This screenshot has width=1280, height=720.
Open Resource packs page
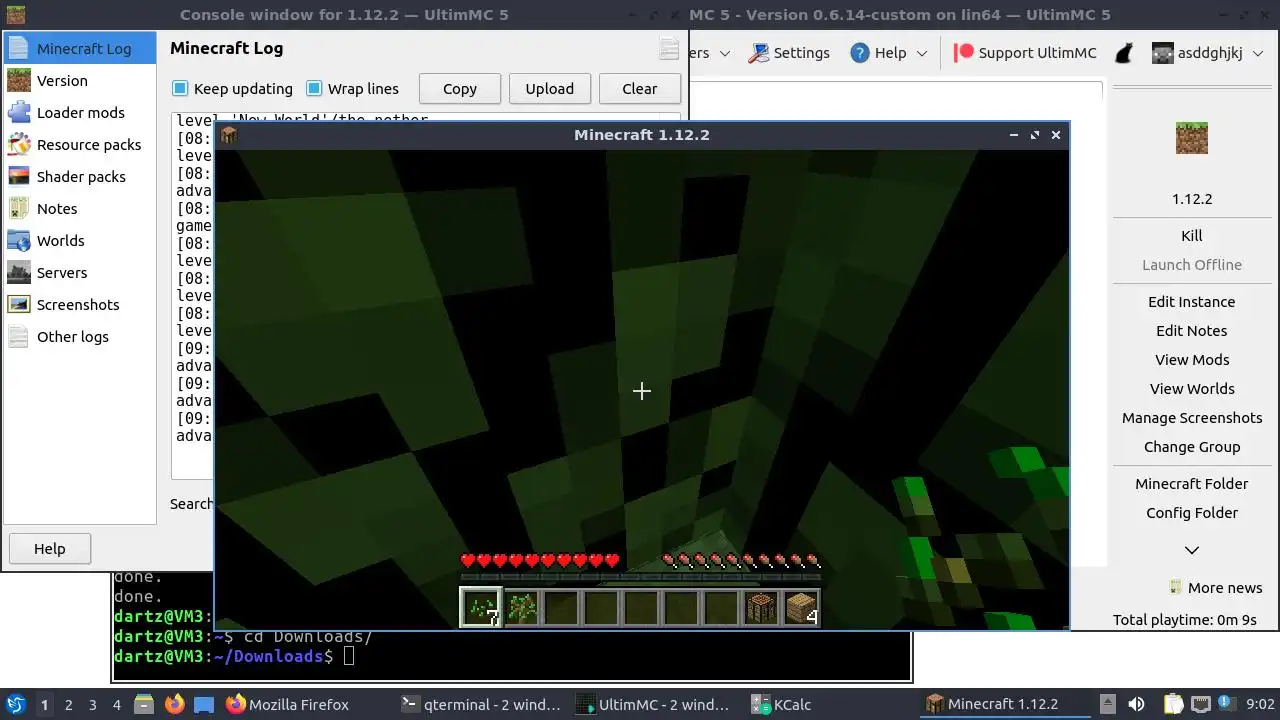[80, 145]
